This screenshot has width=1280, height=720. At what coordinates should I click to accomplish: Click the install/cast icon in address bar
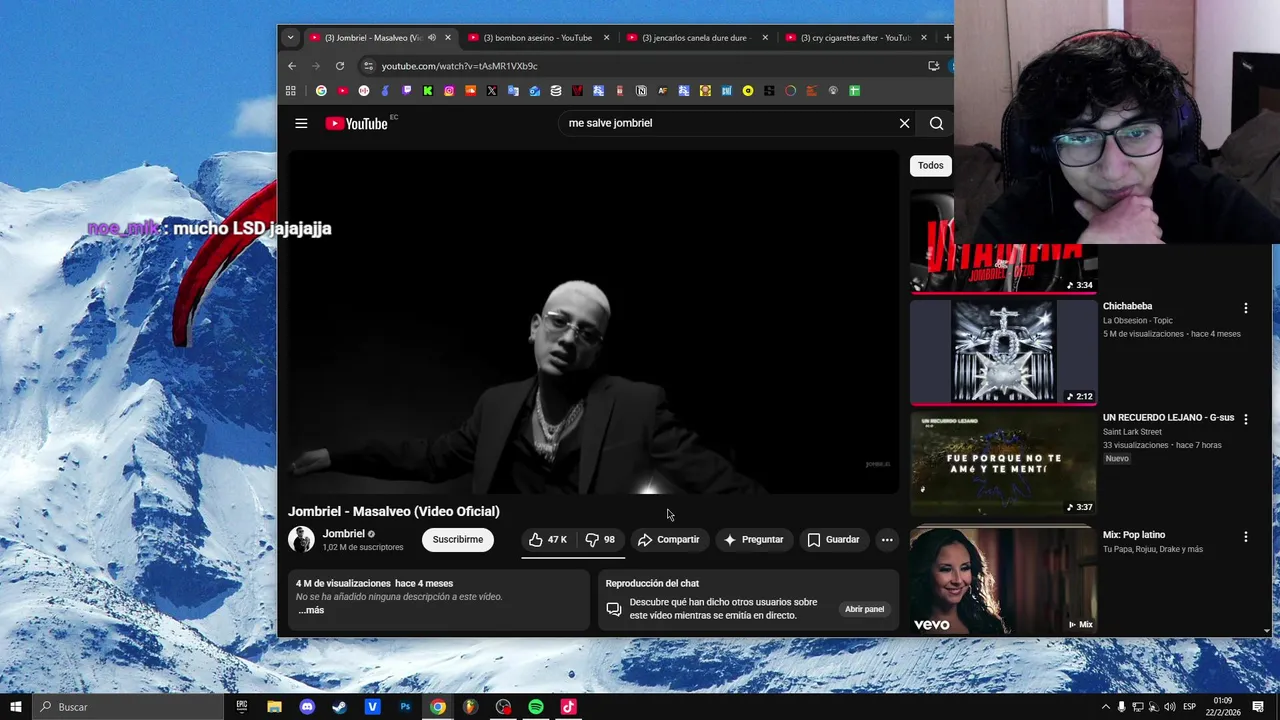coord(933,66)
